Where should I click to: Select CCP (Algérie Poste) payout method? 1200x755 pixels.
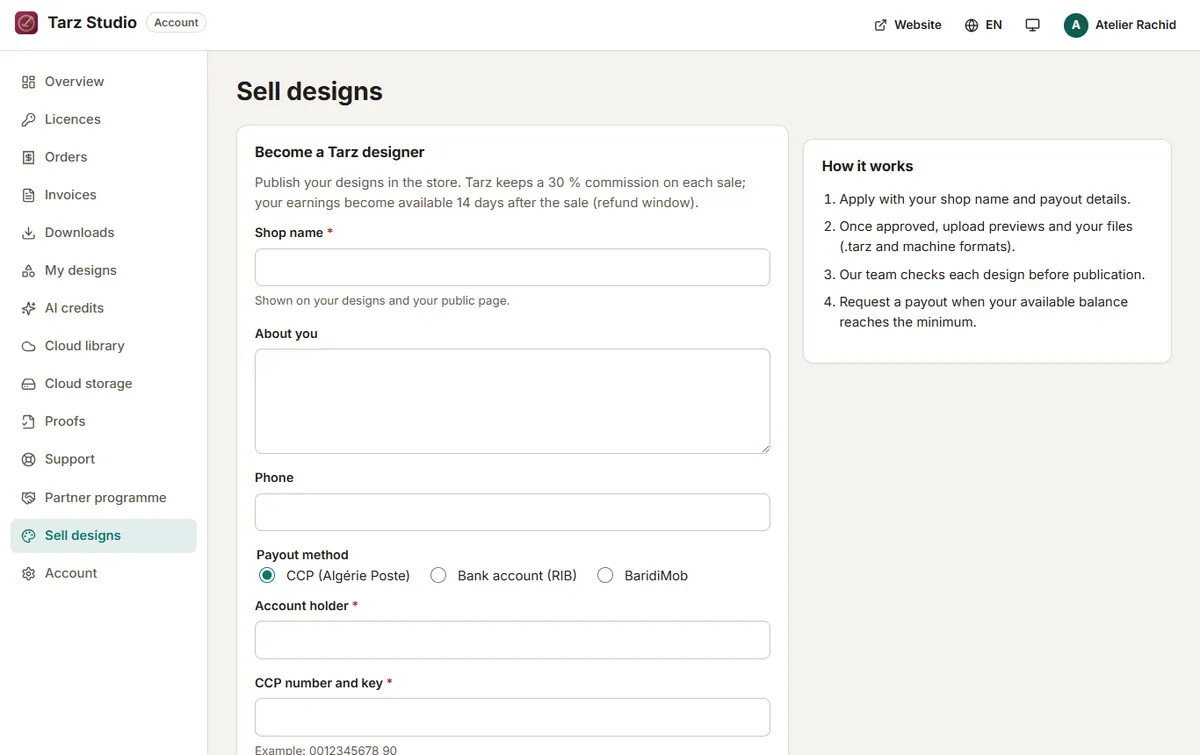coord(267,575)
